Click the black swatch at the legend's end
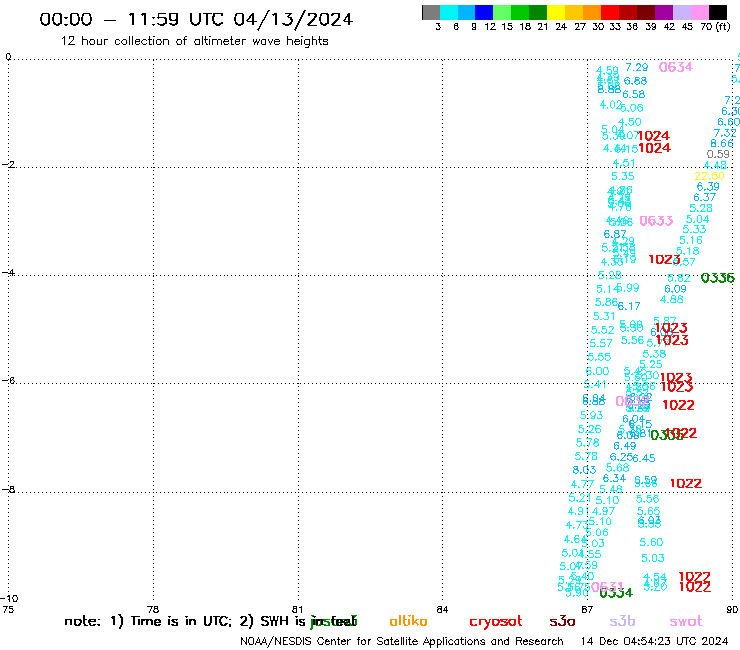 717,12
